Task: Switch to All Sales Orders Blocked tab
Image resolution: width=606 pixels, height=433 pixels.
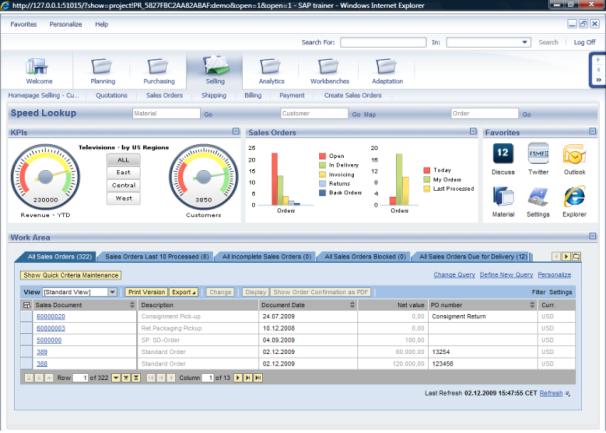Action: coord(365,257)
